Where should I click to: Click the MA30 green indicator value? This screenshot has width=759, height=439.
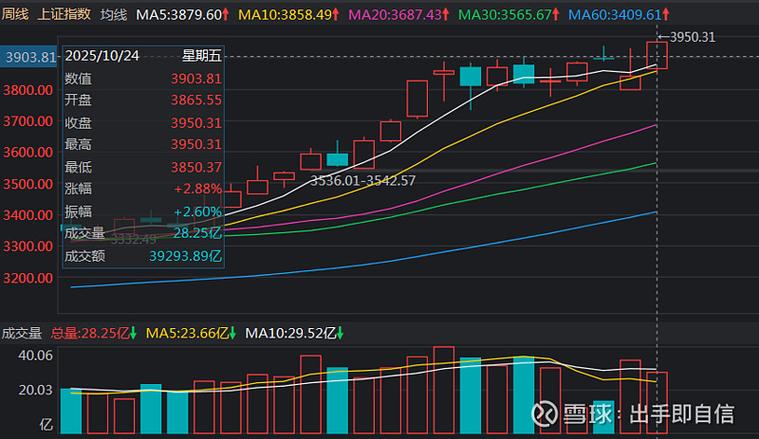tap(505, 15)
